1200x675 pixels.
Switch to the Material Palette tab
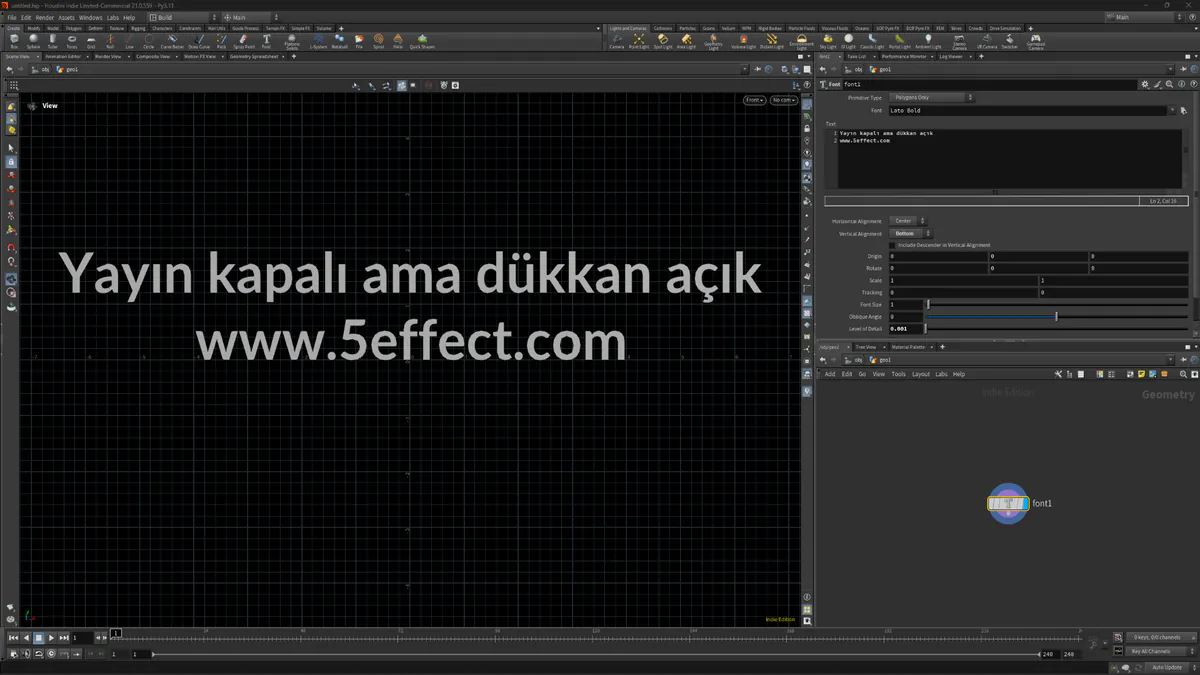908,347
